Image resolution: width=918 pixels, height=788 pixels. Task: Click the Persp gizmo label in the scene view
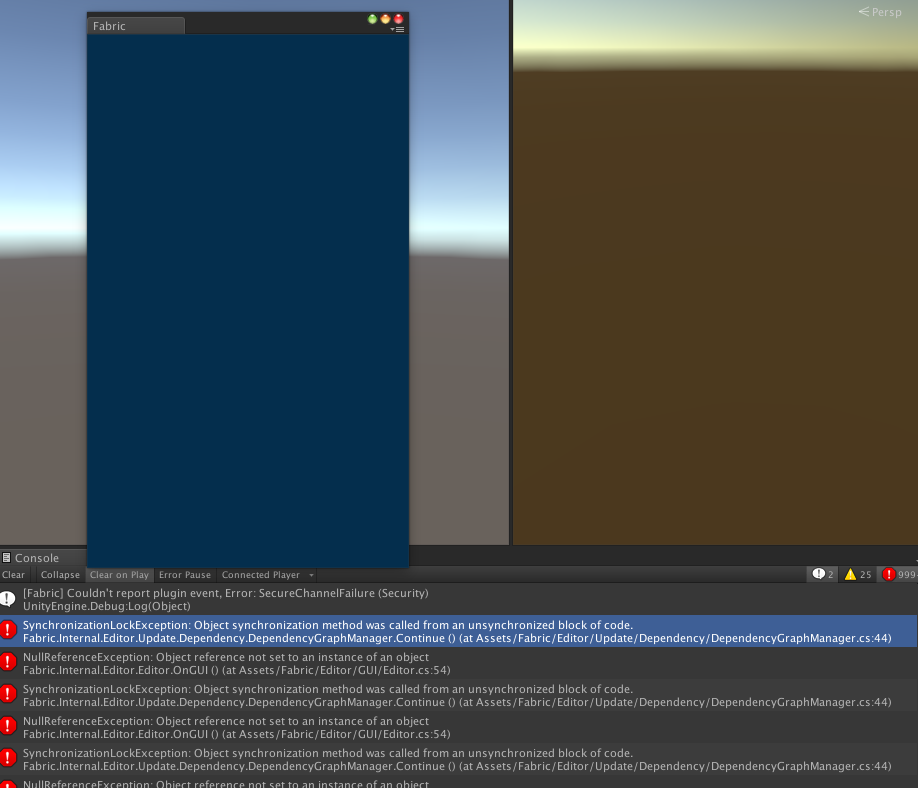click(878, 12)
